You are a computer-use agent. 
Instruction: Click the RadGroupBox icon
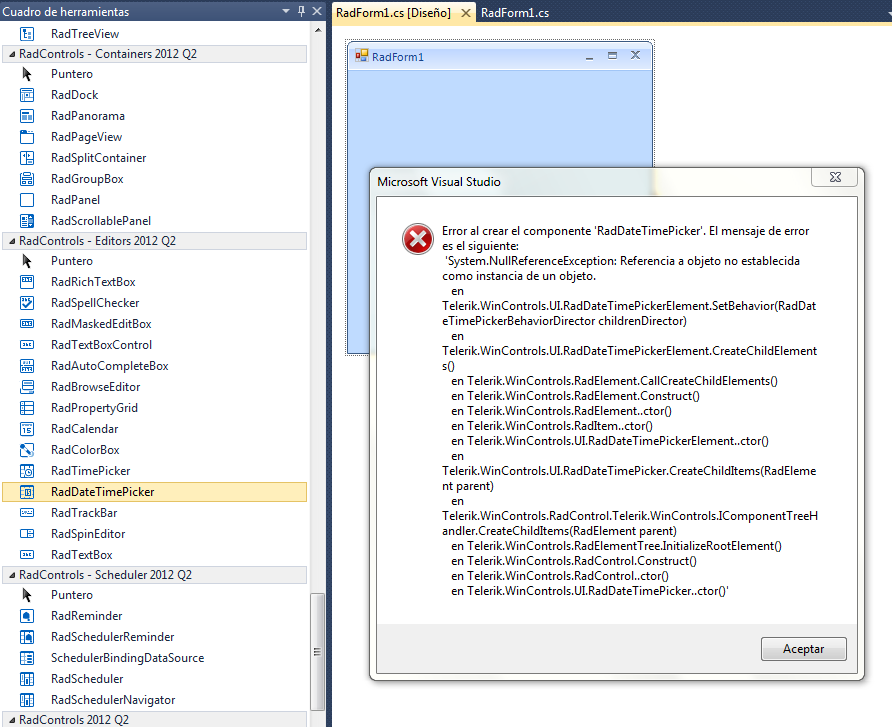[27, 179]
